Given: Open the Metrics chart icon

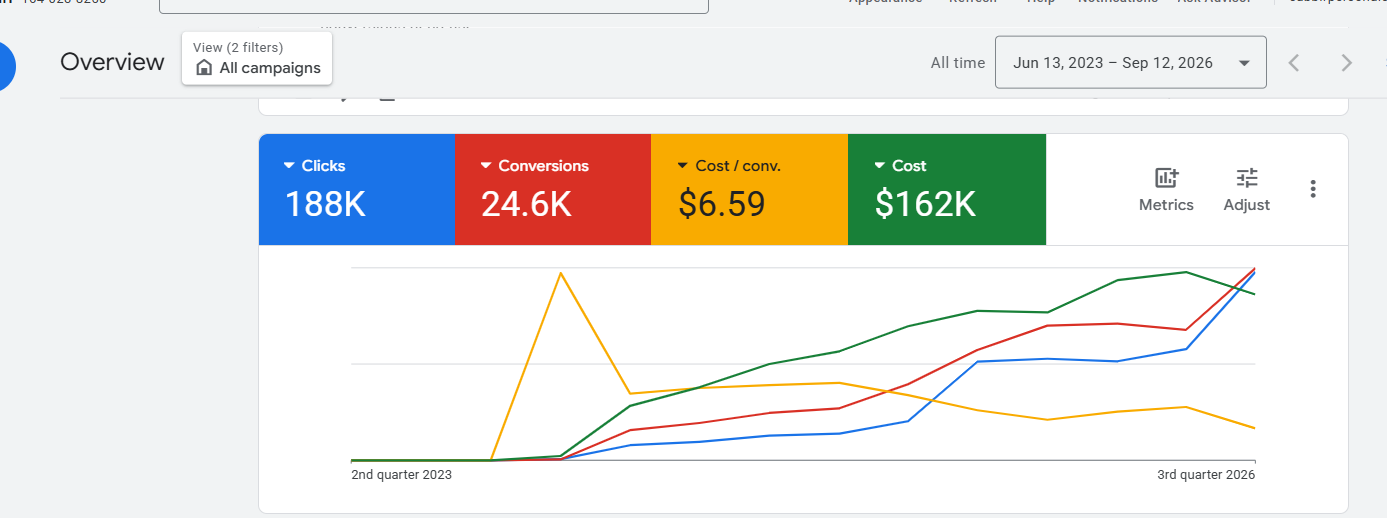Looking at the screenshot, I should (x=1166, y=179).
